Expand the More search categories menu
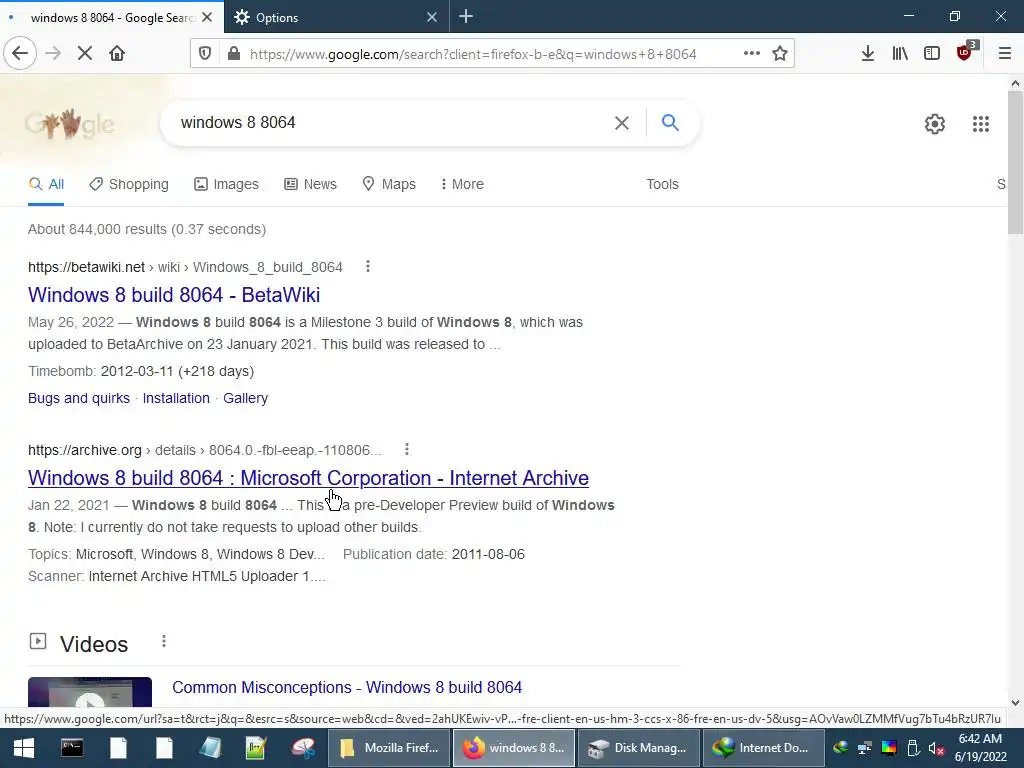This screenshot has width=1024, height=768. [x=462, y=184]
